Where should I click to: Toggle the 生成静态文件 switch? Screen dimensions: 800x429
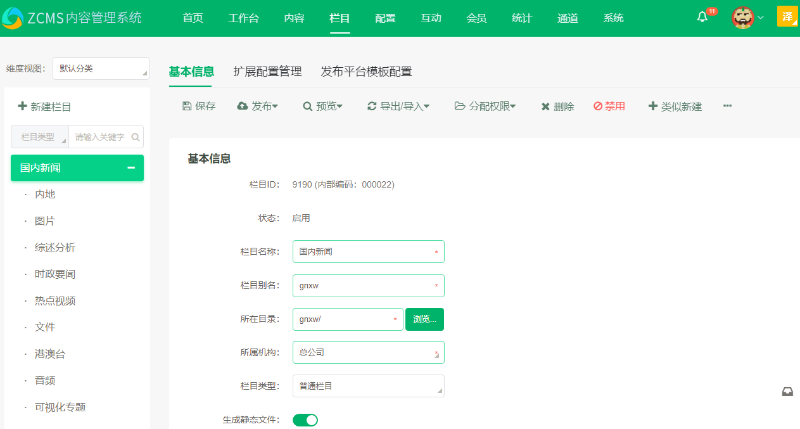[305, 420]
